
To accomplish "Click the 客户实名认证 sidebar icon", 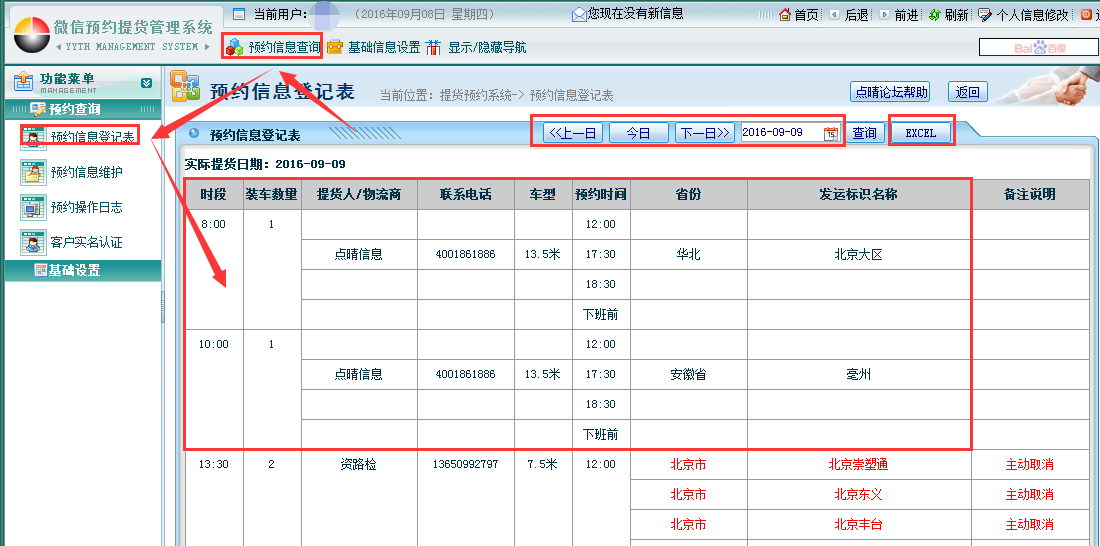I will pyautogui.click(x=33, y=243).
